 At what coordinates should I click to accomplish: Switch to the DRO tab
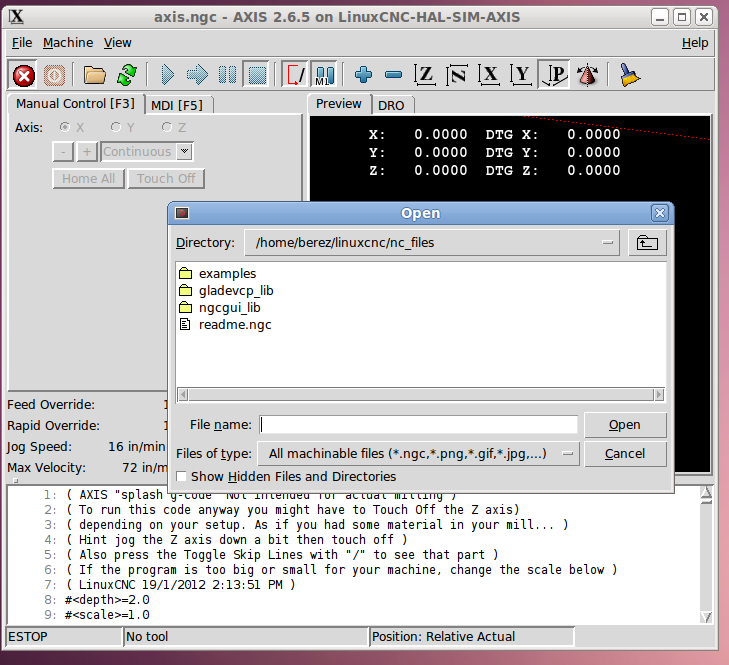pos(391,104)
